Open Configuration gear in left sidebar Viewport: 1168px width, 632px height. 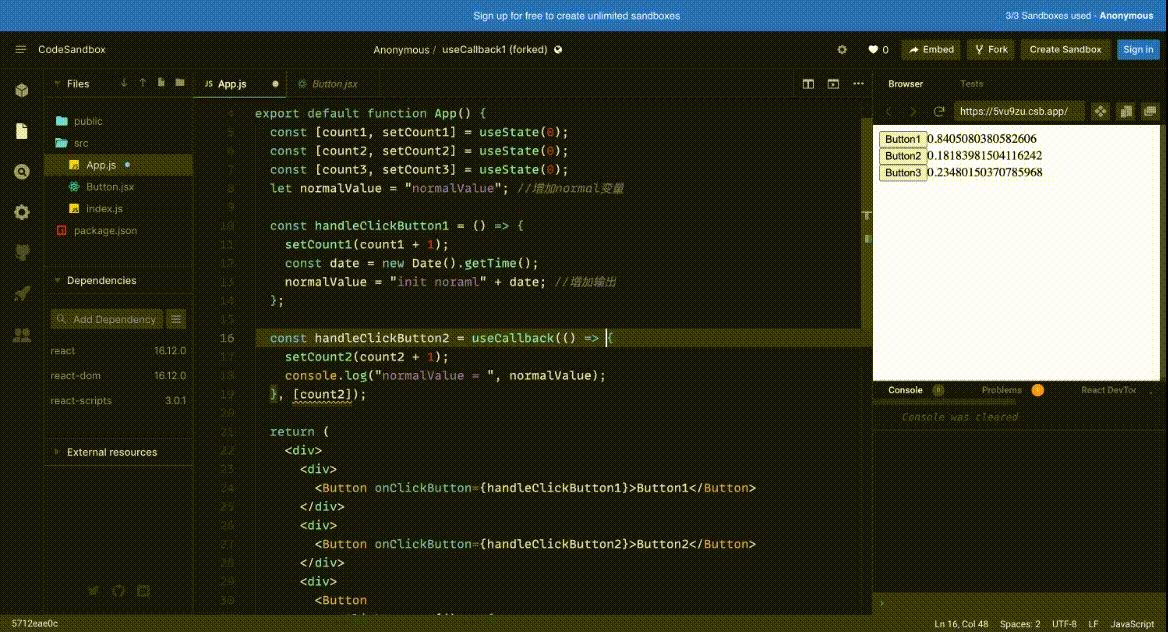click(x=22, y=212)
